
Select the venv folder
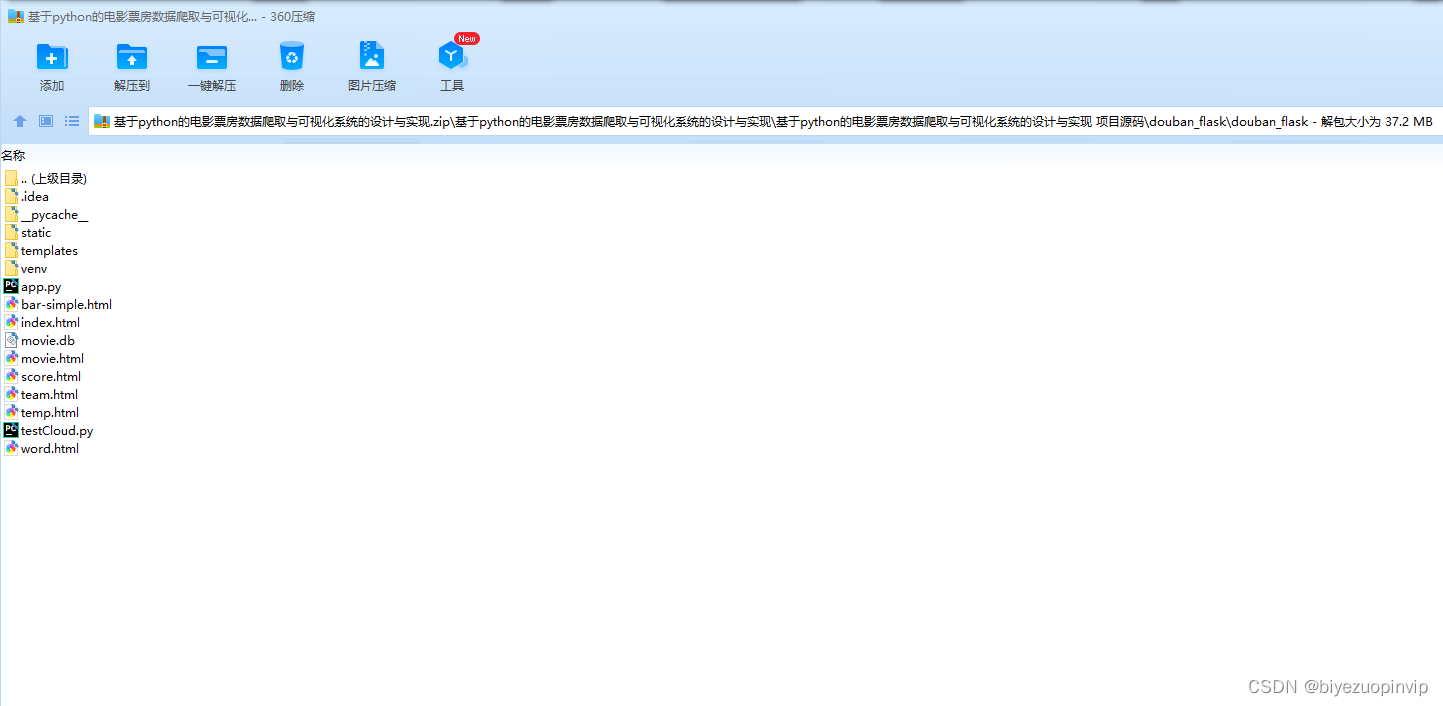32,268
